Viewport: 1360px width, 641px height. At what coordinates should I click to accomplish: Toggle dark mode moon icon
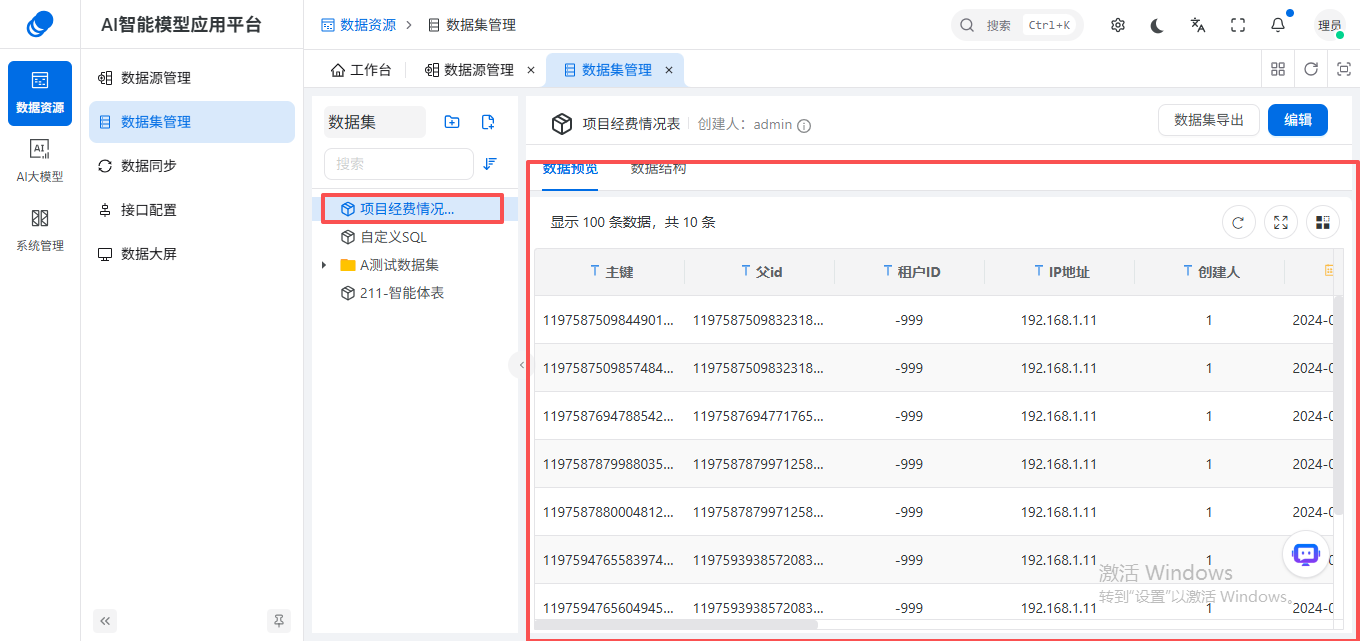(x=1158, y=25)
